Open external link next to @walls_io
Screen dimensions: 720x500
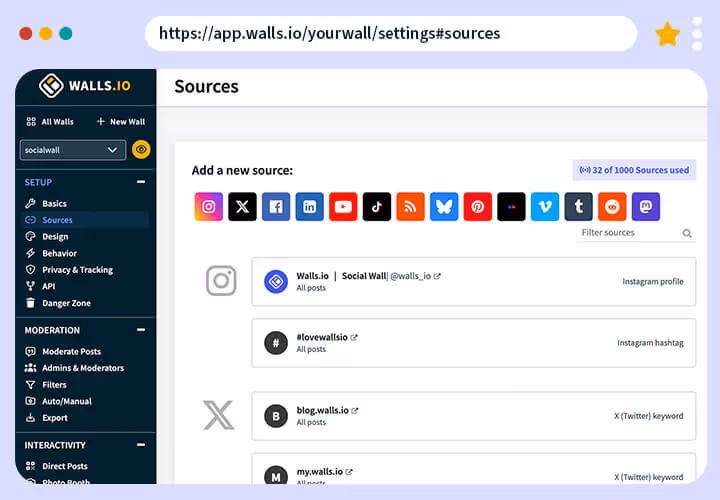pyautogui.click(x=437, y=276)
